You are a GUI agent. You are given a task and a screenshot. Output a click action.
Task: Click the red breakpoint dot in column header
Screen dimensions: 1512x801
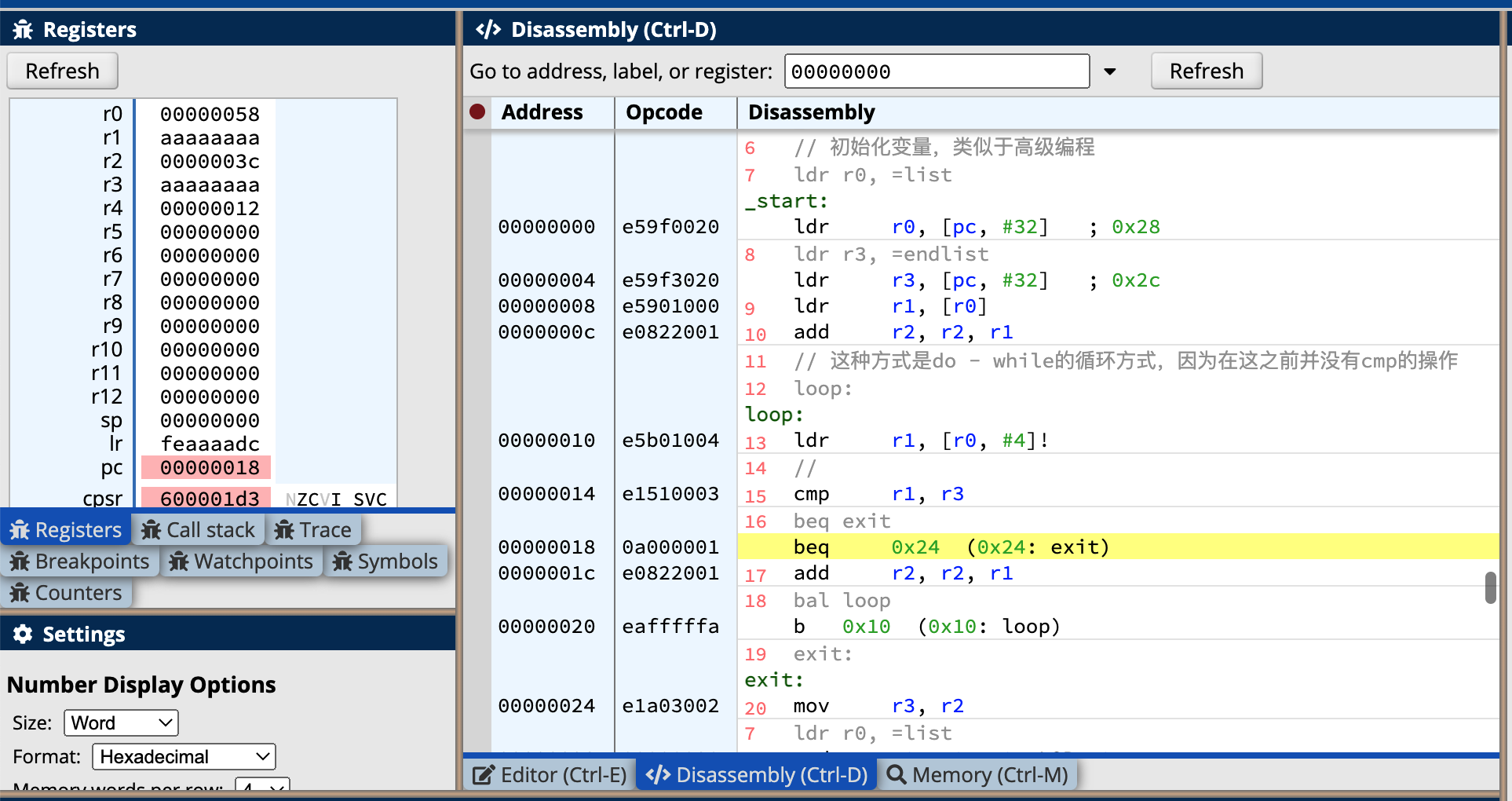click(477, 112)
